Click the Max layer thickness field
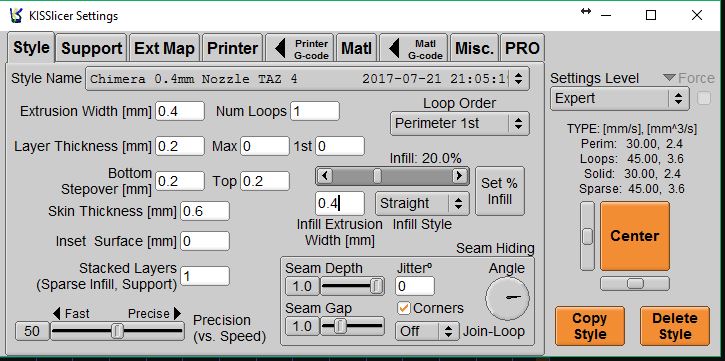 265,147
